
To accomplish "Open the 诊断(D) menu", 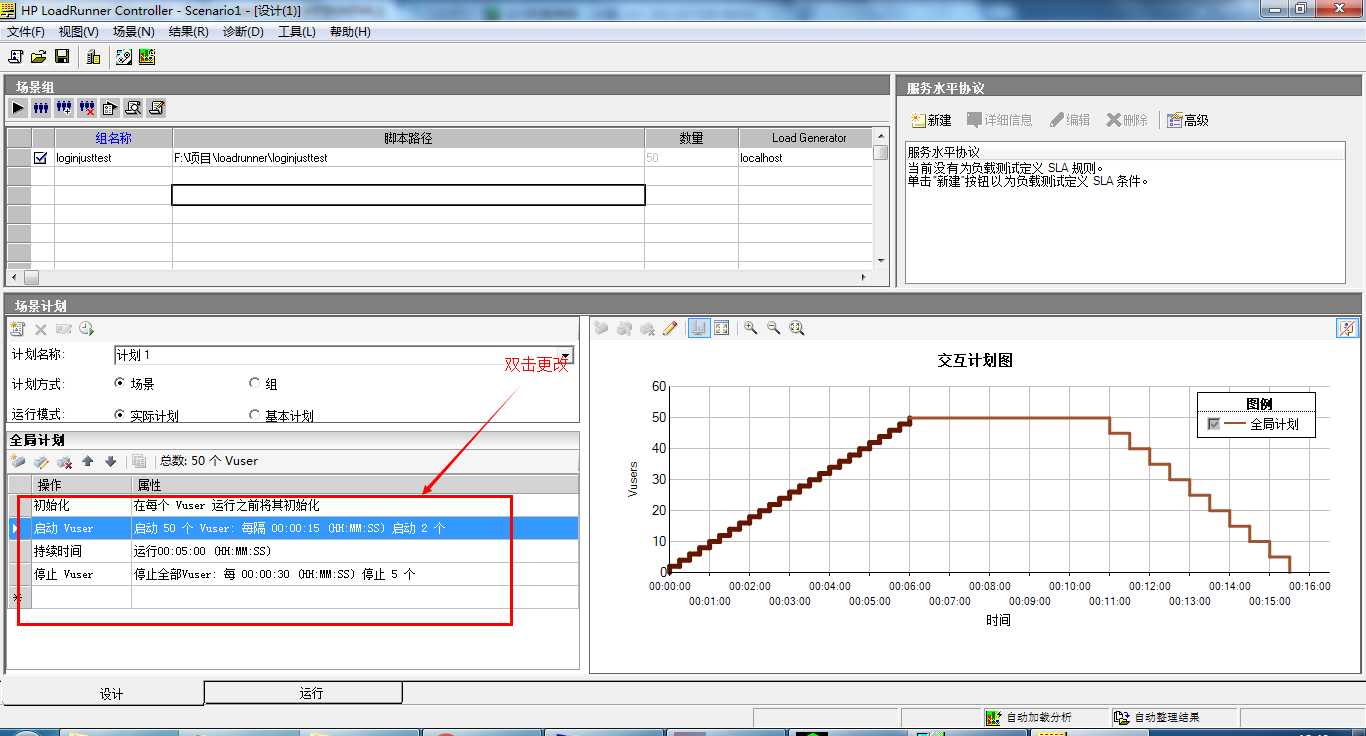I will [243, 32].
